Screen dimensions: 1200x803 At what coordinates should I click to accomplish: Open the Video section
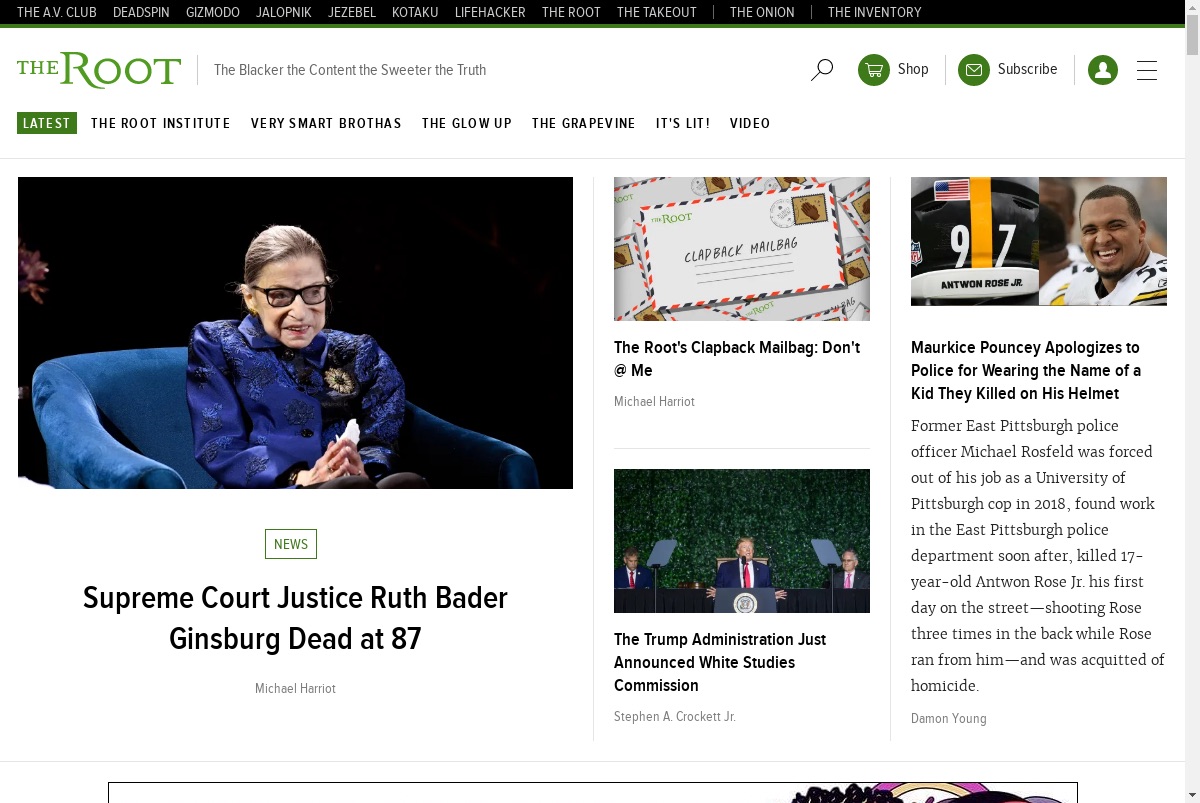click(750, 123)
